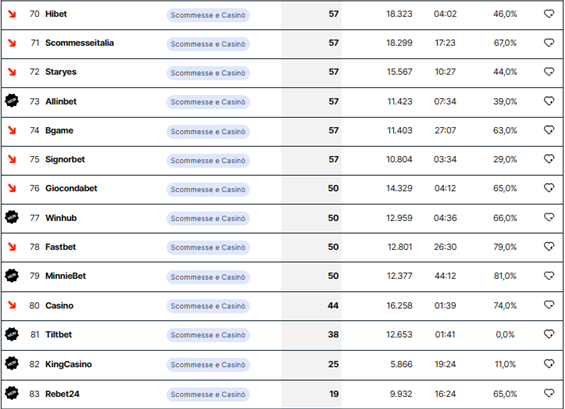565x409 pixels.
Task: Click the red down arrow next to Bgame
Action: tap(12, 130)
